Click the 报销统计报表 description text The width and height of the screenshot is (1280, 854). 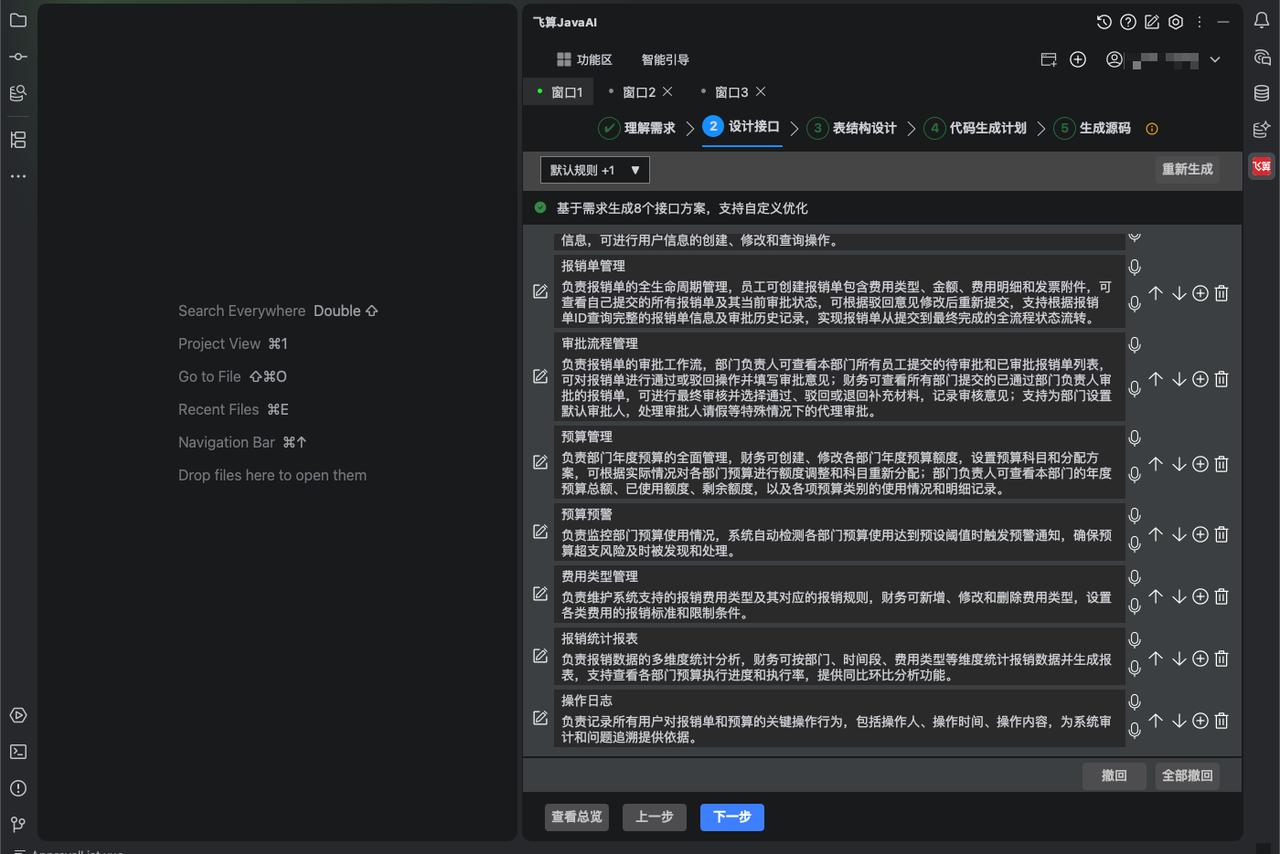pyautogui.click(x=839, y=667)
